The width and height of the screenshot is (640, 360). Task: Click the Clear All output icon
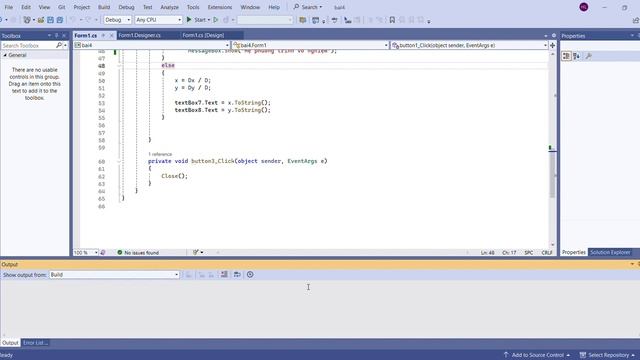[224, 275]
